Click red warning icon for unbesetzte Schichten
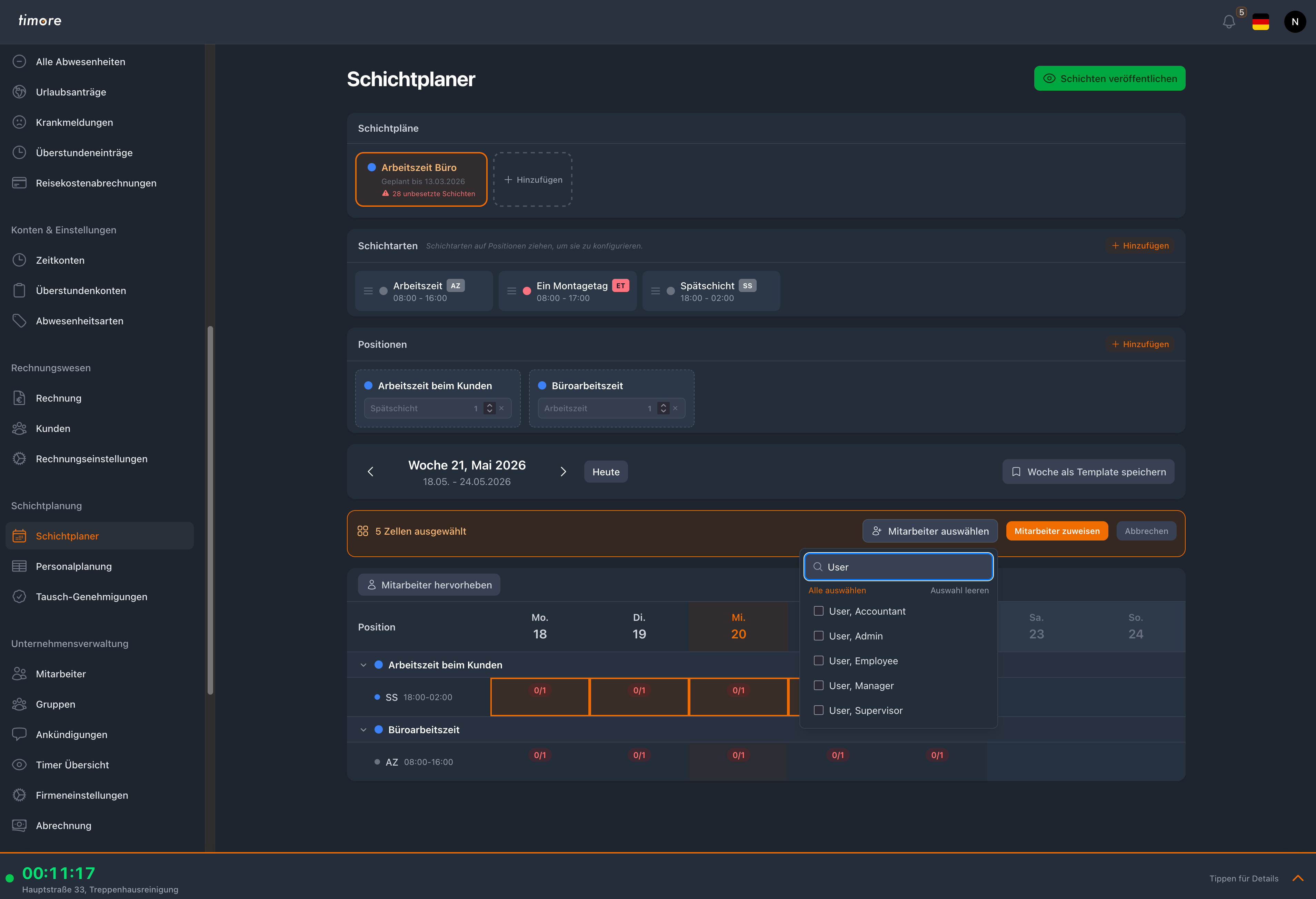 coord(386,193)
